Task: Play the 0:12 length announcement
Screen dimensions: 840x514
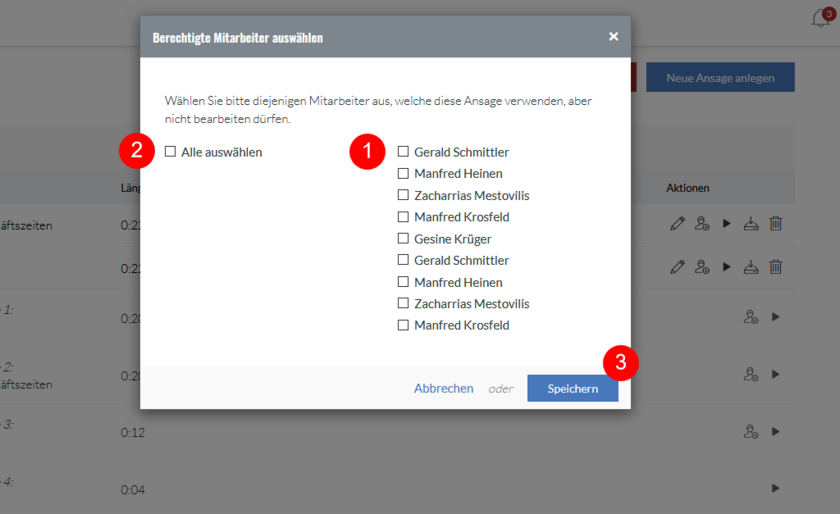Action: pos(775,431)
